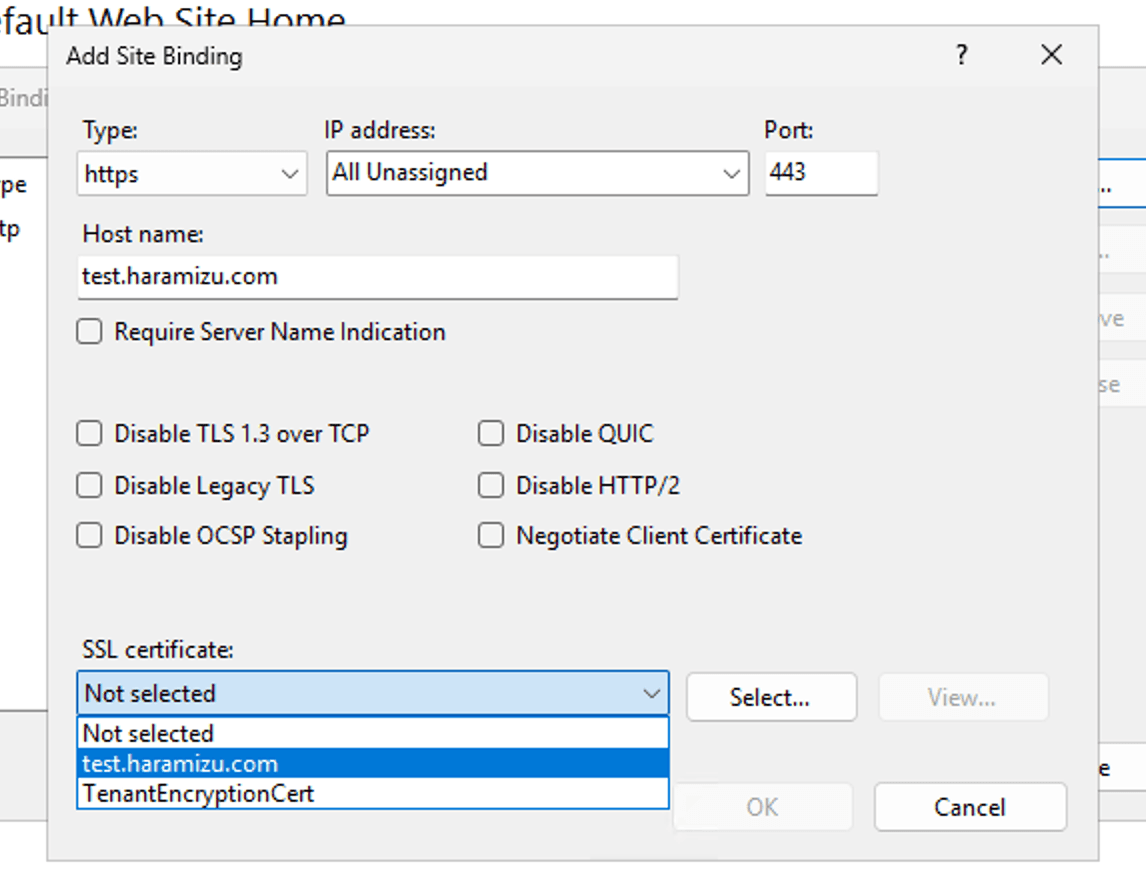Check Disable TLS 1.3 over TCP
This screenshot has height=880, width=1146.
click(90, 434)
